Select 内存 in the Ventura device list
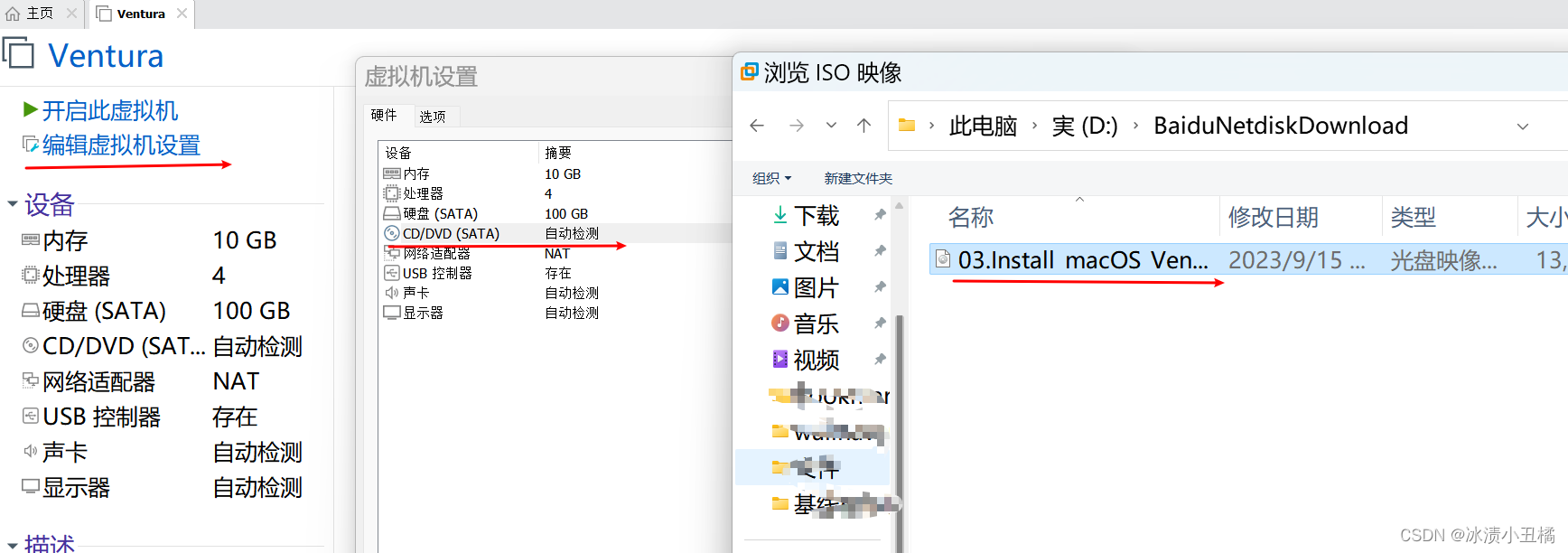Screen dimensions: 1568x553 (x=65, y=240)
